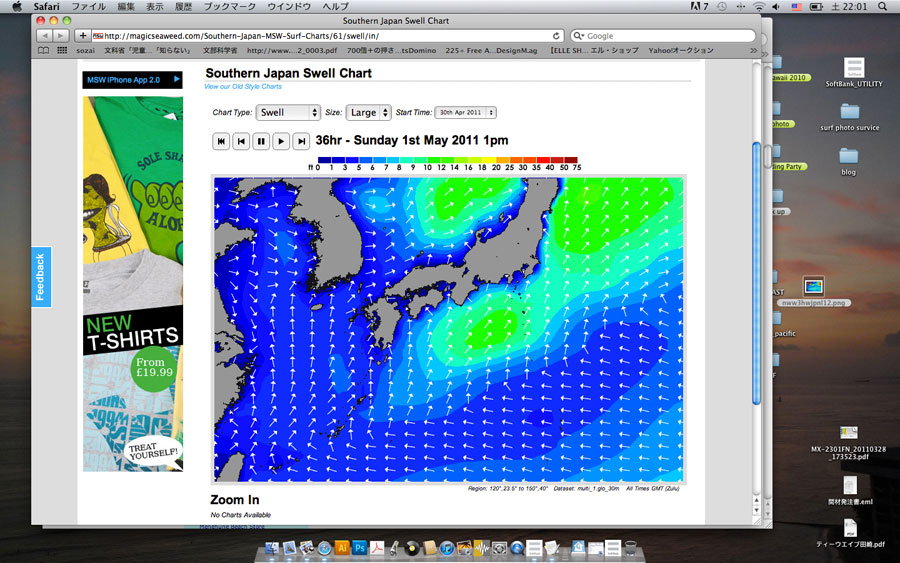
Task: Select the ティーウエイブ田崎.pdf desktop file
Action: pos(850,533)
